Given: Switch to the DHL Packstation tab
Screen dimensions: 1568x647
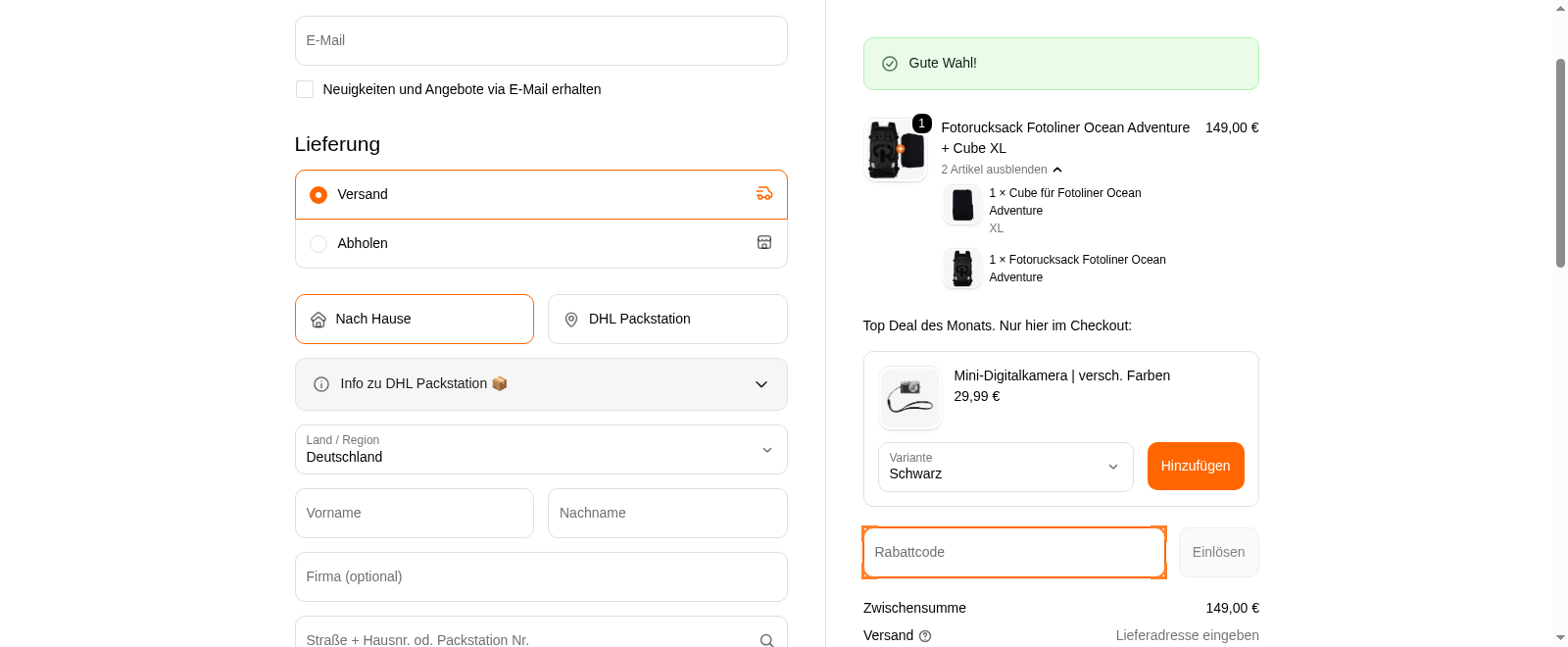Looking at the screenshot, I should (x=667, y=320).
